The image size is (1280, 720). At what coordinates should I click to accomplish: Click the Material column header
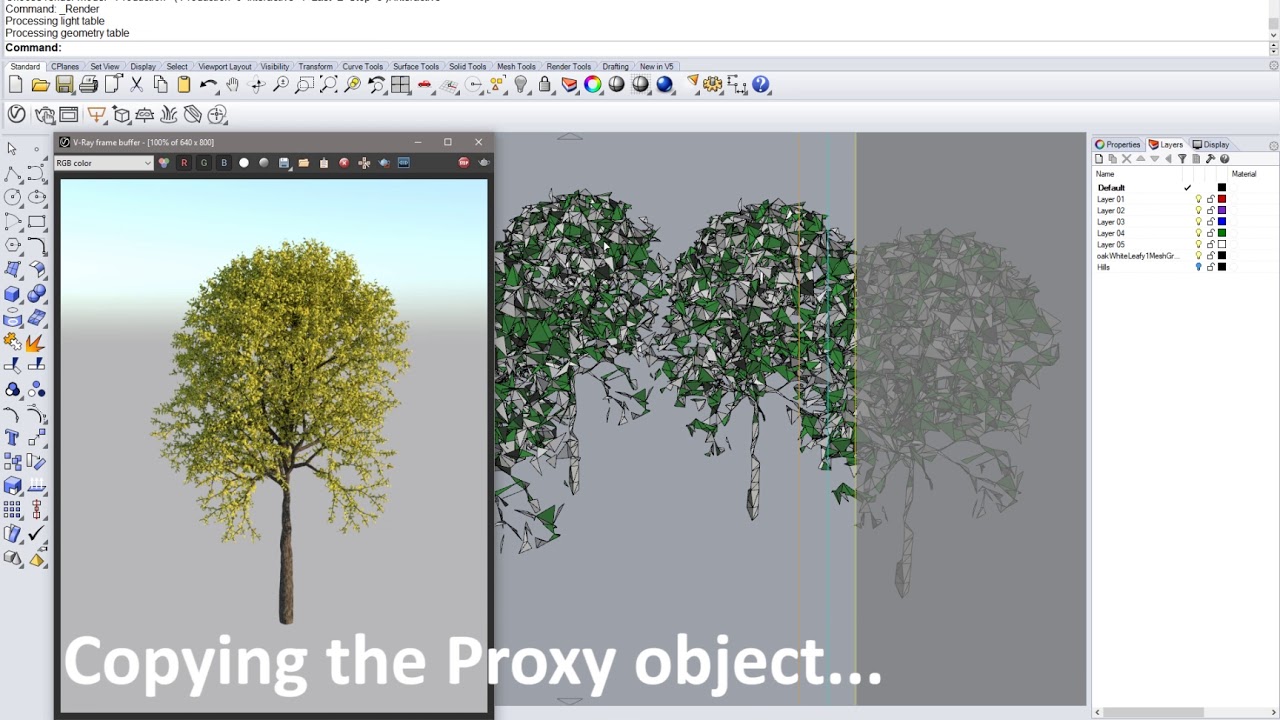pyautogui.click(x=1244, y=174)
